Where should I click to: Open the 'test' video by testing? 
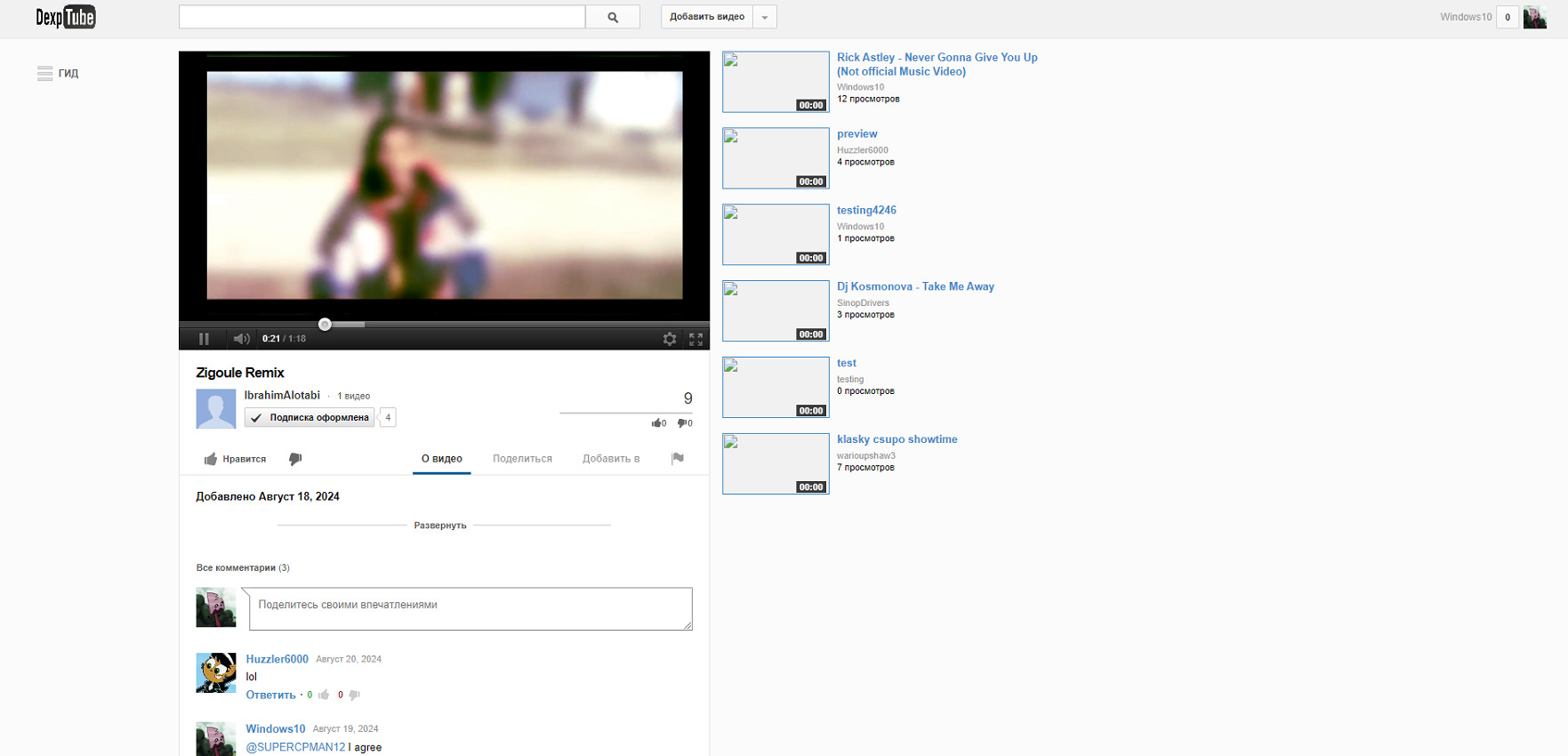pos(847,363)
